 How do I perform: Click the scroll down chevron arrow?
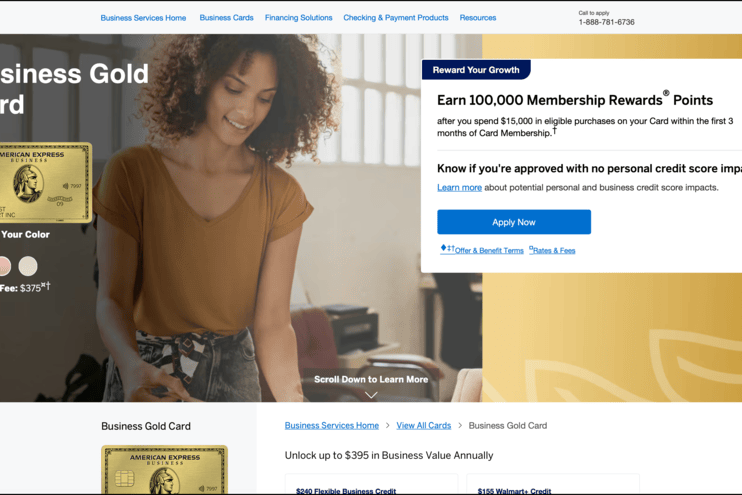click(371, 395)
